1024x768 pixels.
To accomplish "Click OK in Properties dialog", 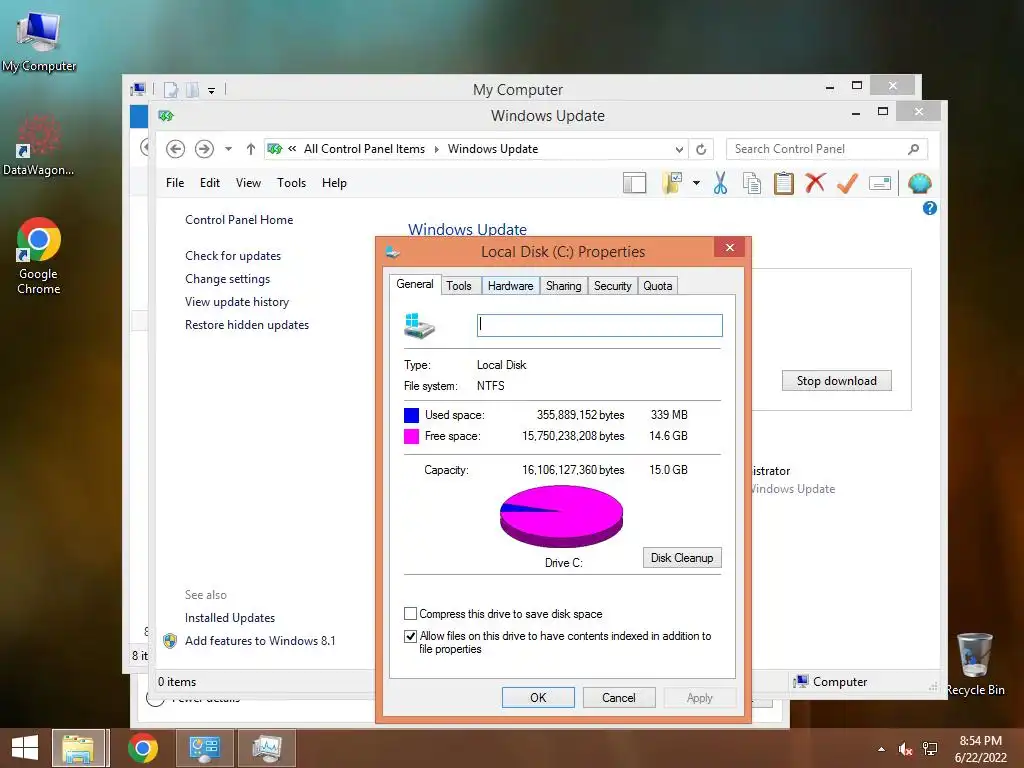I will pyautogui.click(x=538, y=697).
